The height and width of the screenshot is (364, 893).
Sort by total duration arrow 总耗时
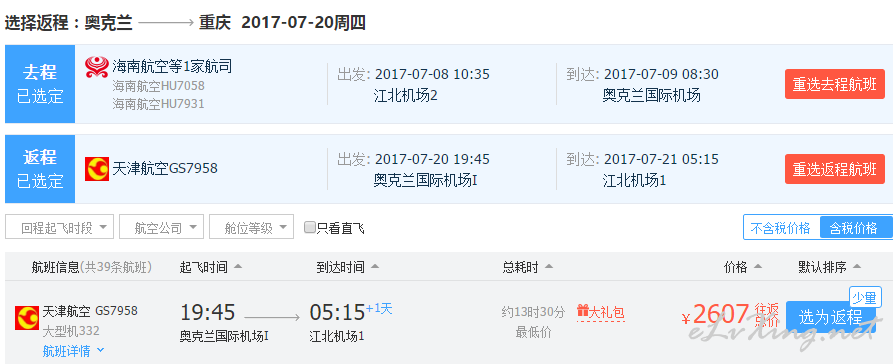tap(548, 267)
